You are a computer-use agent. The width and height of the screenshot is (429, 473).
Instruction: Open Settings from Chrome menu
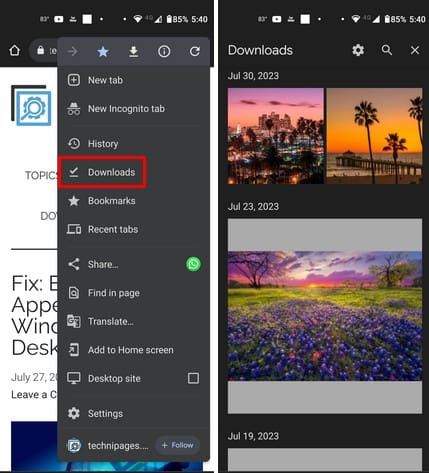coord(134,414)
